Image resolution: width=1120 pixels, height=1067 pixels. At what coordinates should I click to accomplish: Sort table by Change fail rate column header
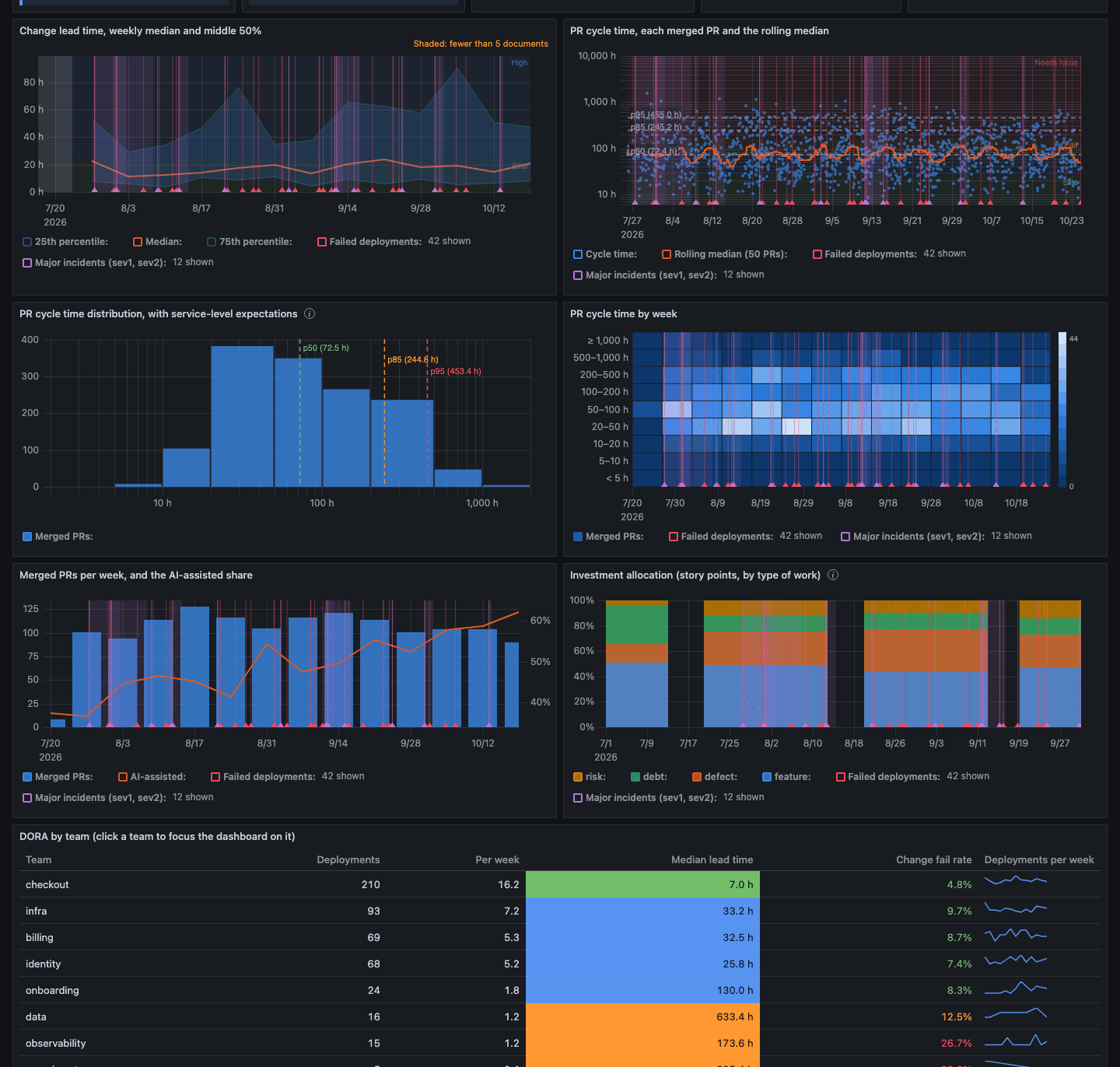tap(933, 859)
